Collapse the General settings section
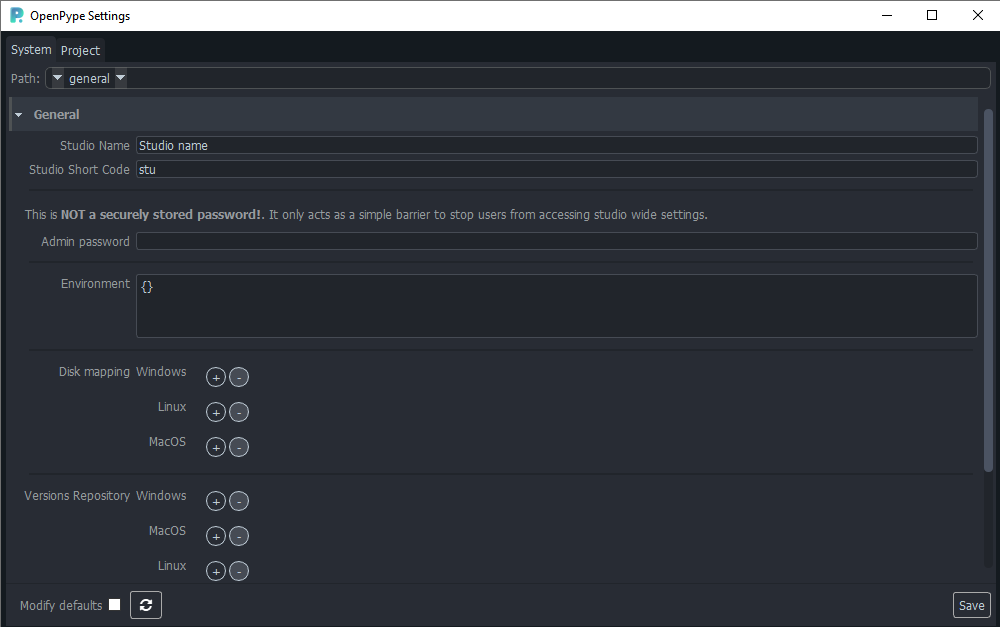 point(17,114)
